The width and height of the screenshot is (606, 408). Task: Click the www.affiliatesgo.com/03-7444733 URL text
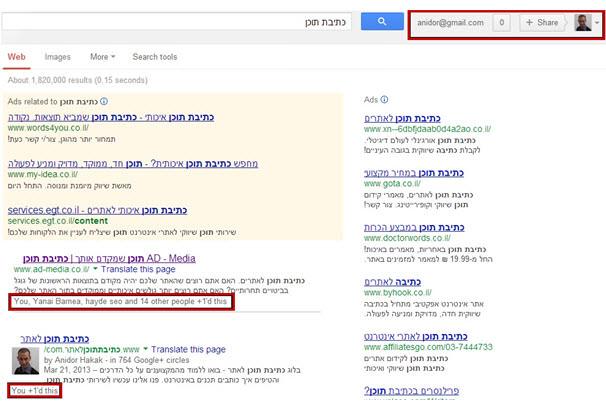pos(428,347)
